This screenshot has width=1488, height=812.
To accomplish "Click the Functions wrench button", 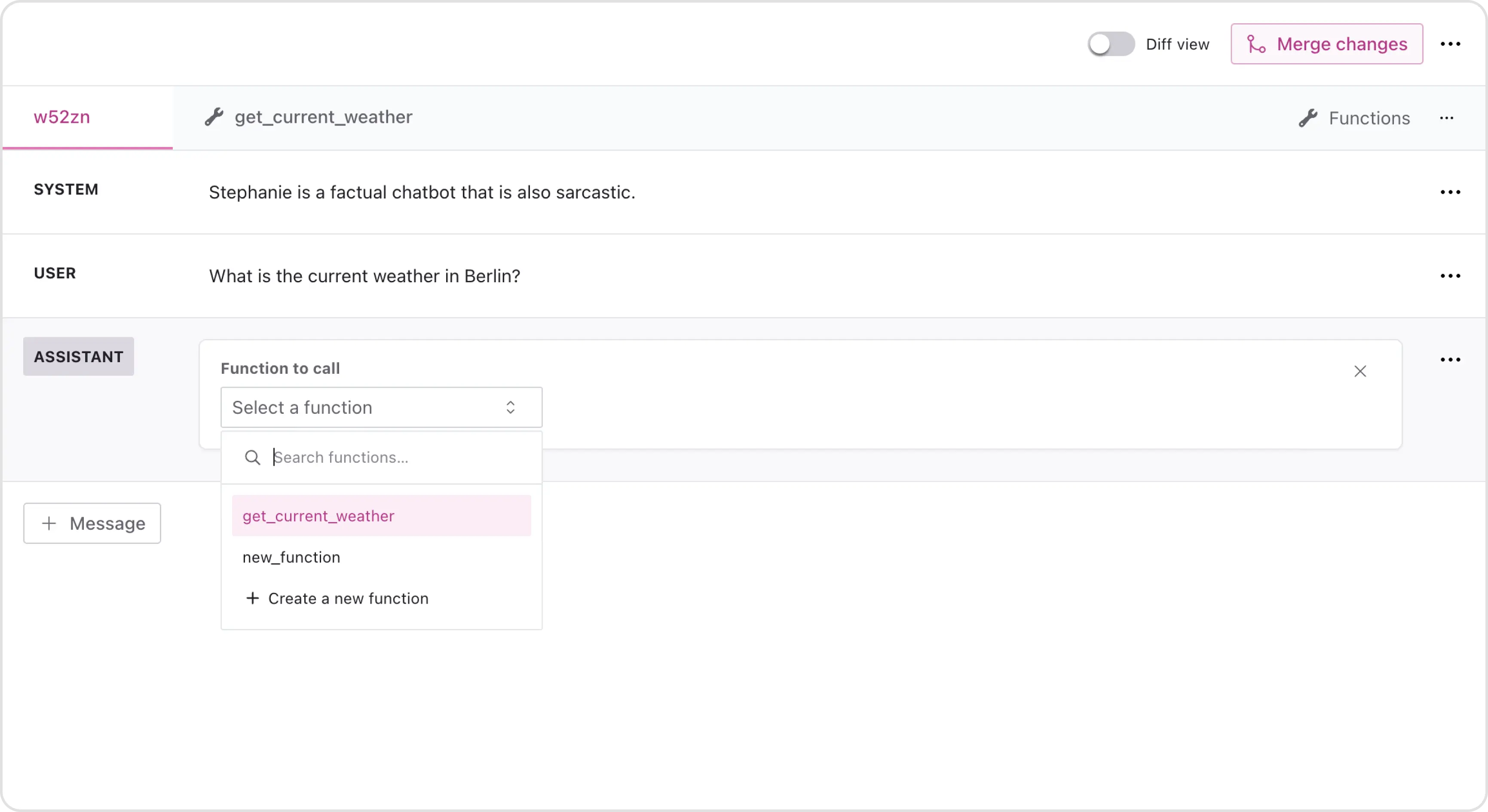I will tap(1354, 119).
